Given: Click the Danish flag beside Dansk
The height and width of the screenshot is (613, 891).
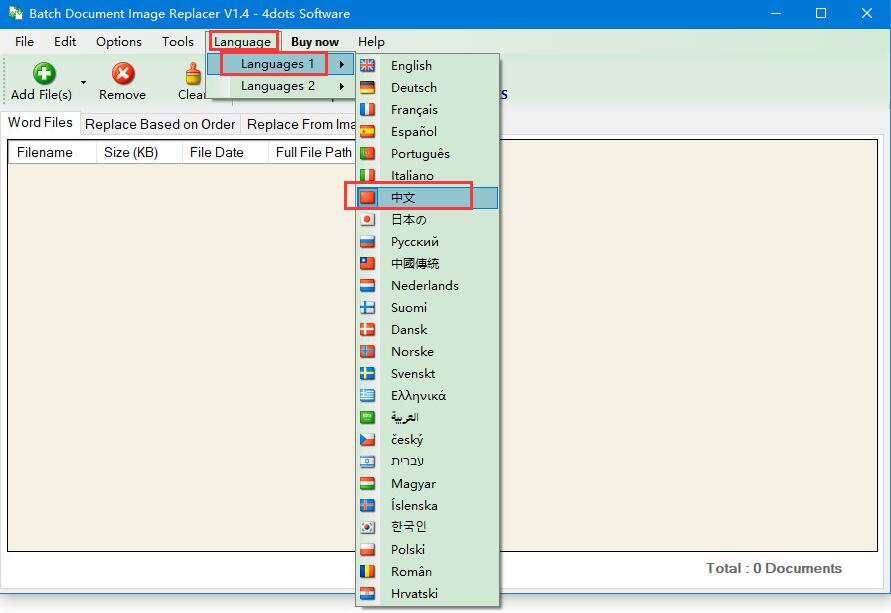Looking at the screenshot, I should coord(368,330).
